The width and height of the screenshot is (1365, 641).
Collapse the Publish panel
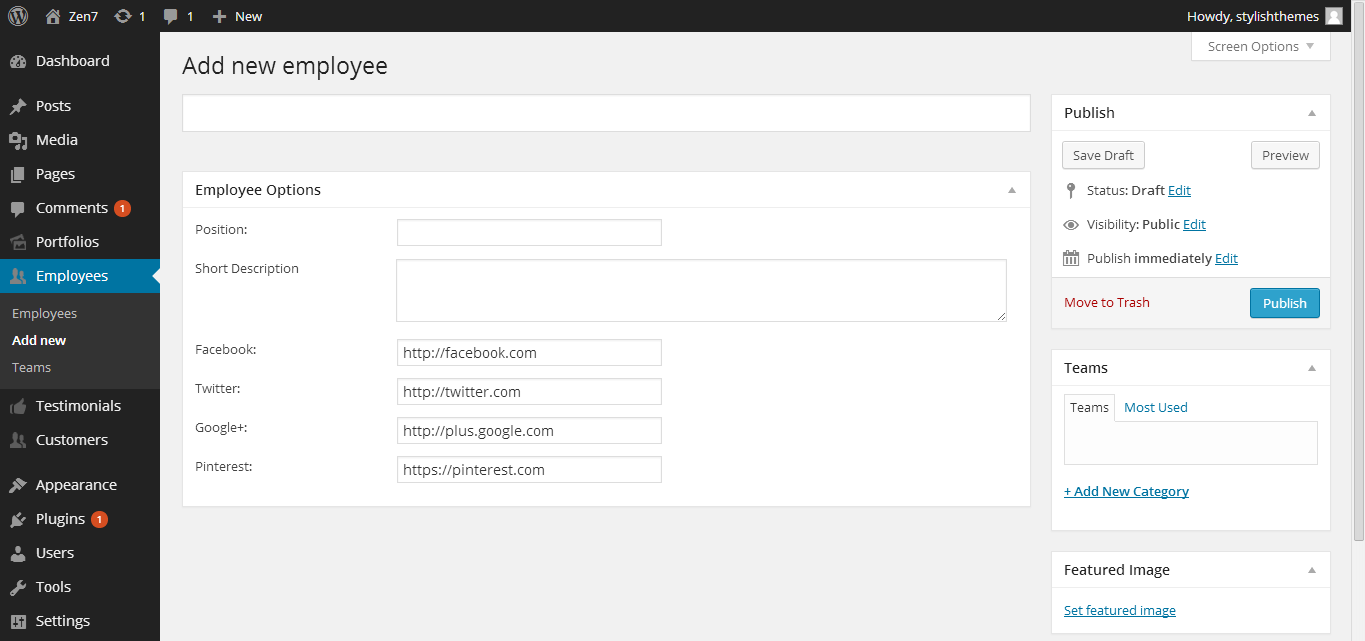point(1312,113)
